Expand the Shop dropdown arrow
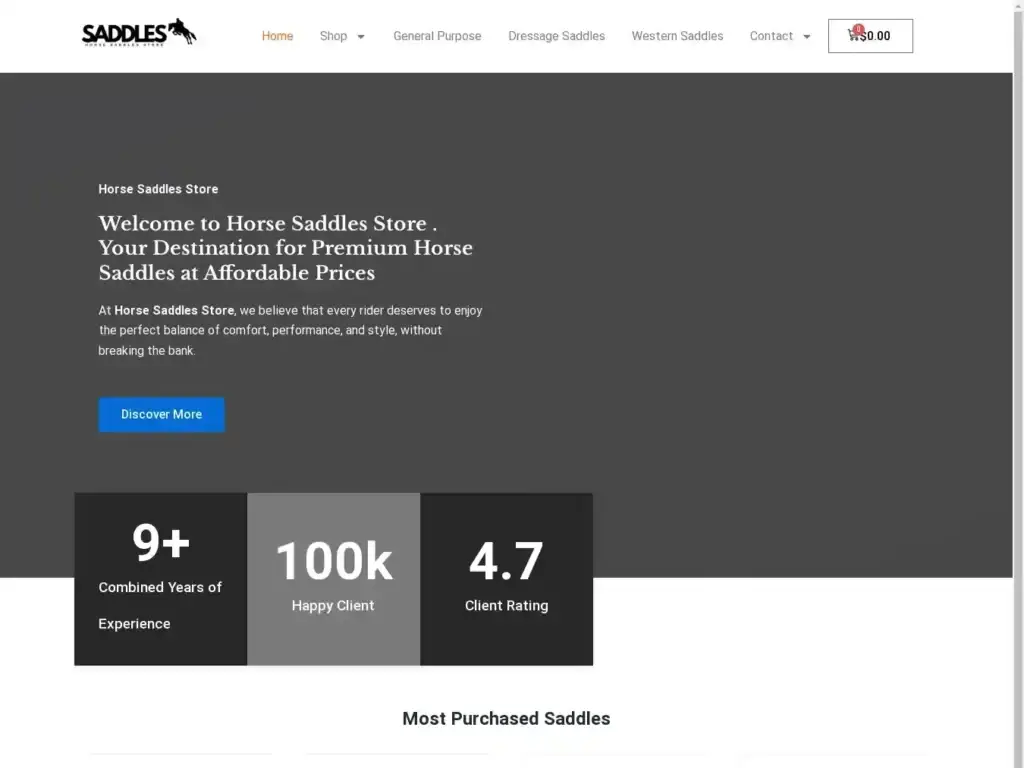The image size is (1024, 768). 361,37
